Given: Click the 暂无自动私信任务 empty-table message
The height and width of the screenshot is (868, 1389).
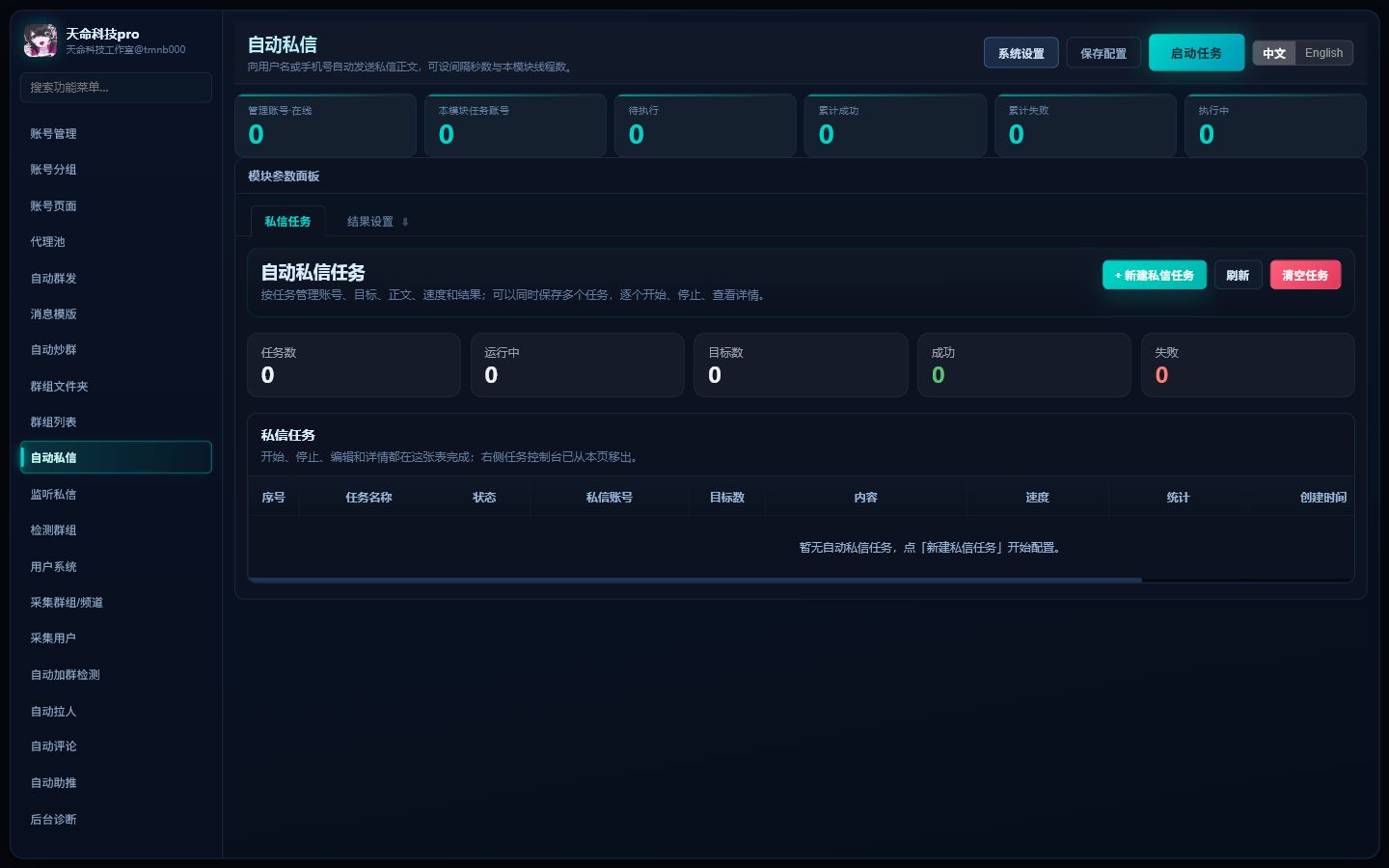Looking at the screenshot, I should (x=932, y=547).
